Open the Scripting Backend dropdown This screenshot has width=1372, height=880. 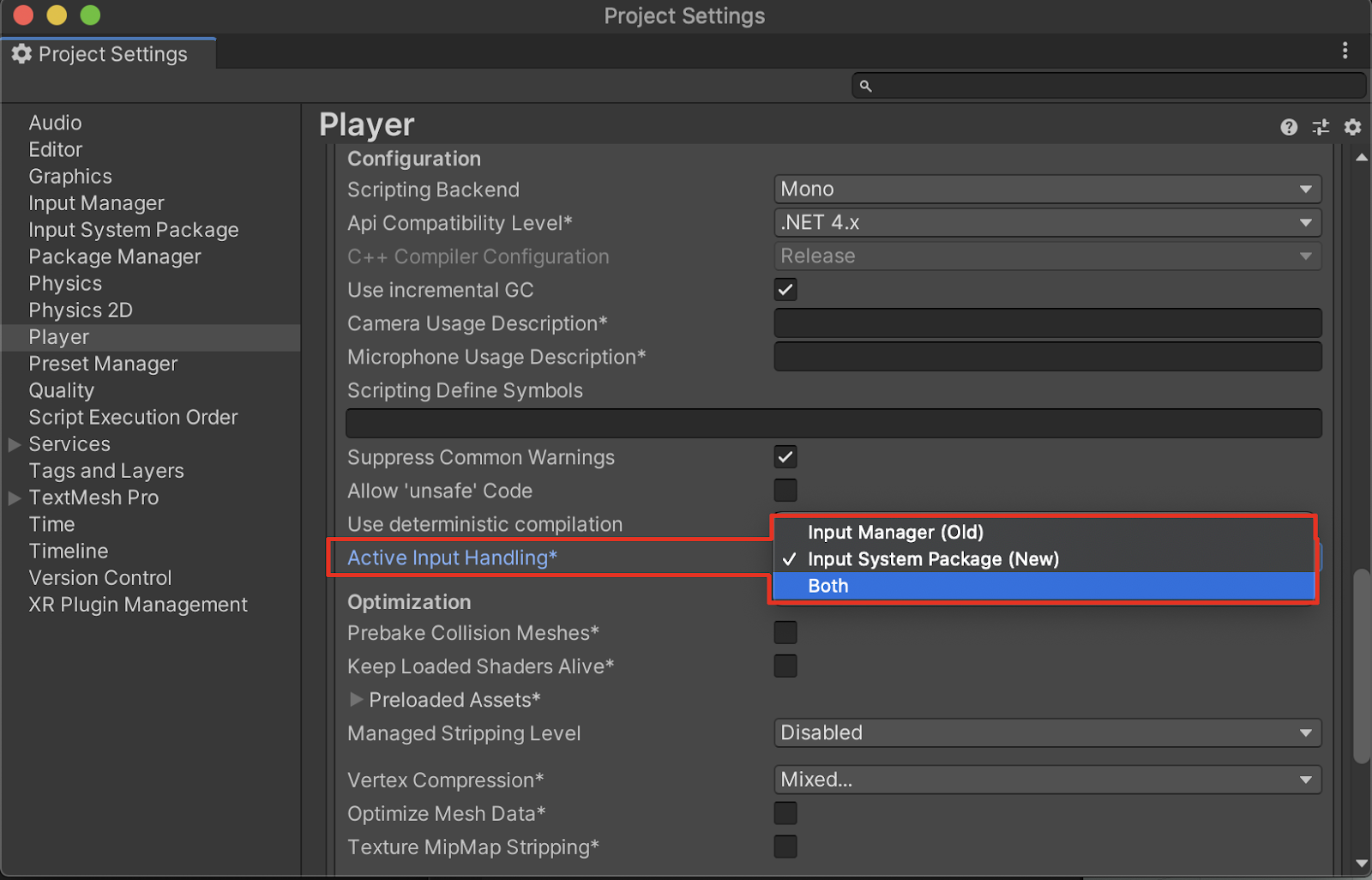tap(1046, 189)
